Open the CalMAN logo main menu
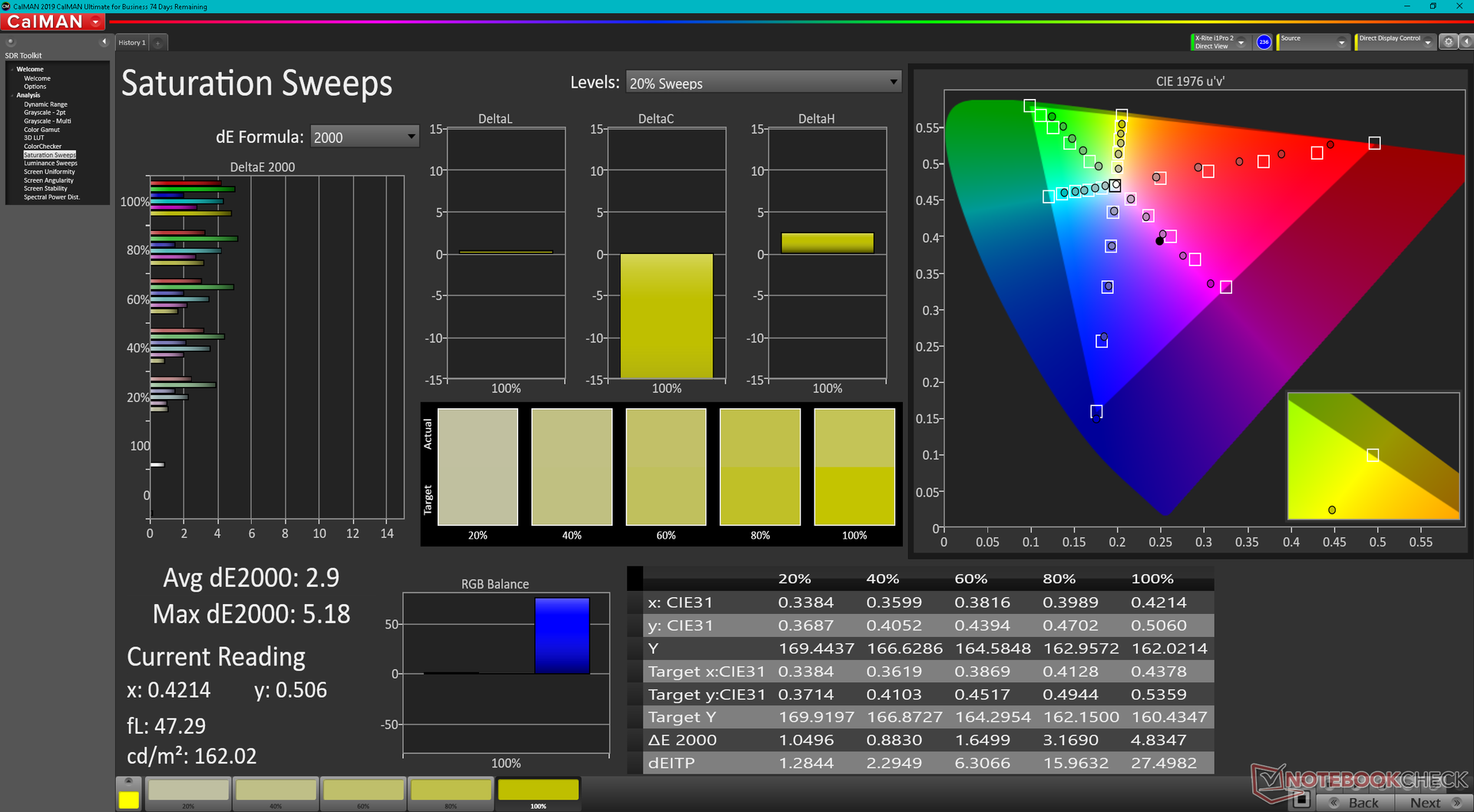Viewport: 1474px width, 812px height. (x=54, y=22)
